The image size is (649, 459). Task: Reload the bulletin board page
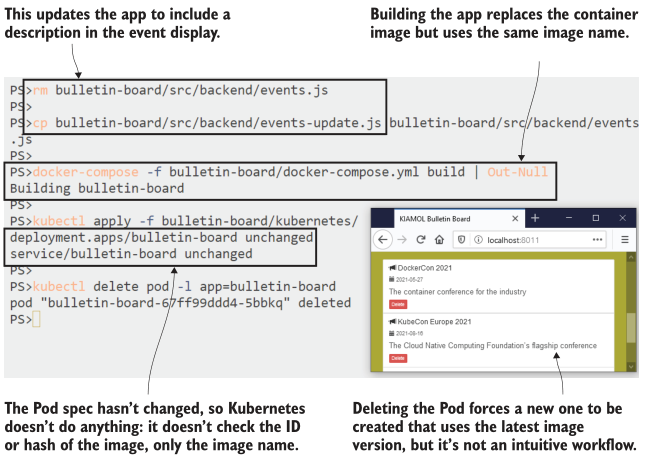[x=420, y=240]
